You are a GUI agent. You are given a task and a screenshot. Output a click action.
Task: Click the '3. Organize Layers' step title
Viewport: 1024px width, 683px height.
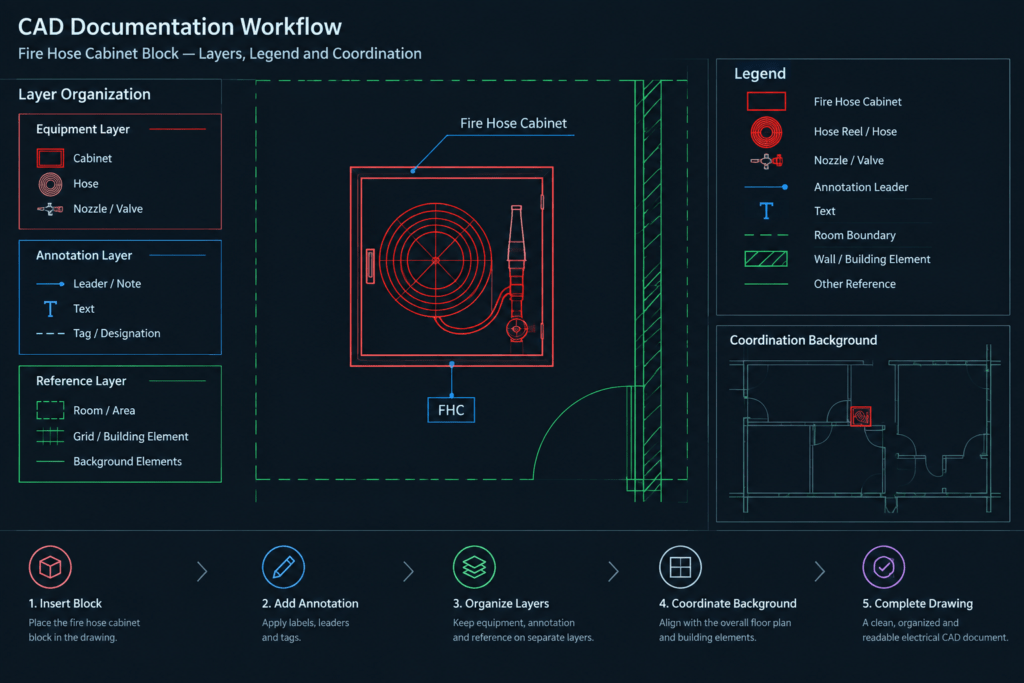coord(501,603)
